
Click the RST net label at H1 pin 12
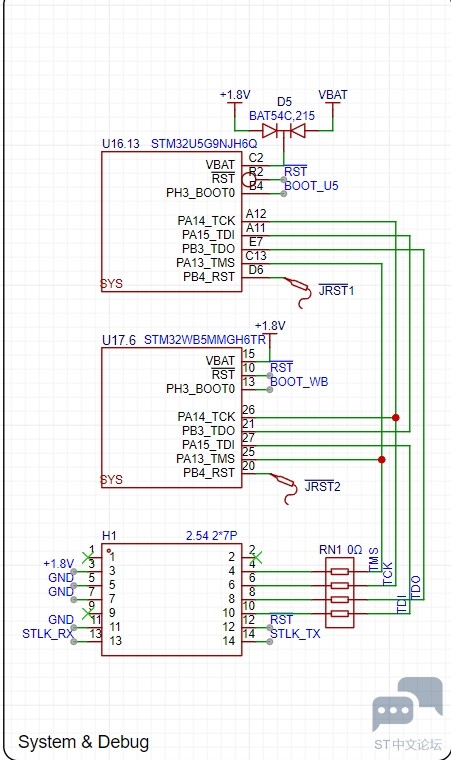click(x=281, y=619)
